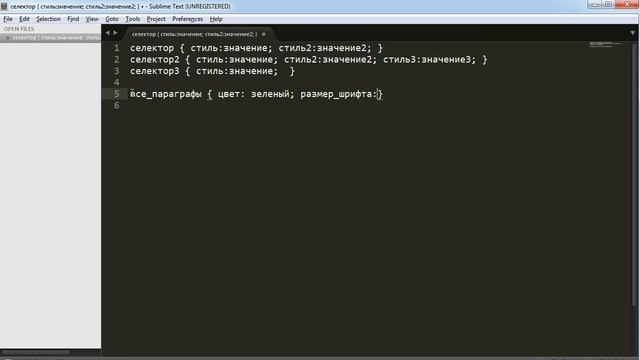Open the Selection menu
640x360 pixels.
pyautogui.click(x=48, y=19)
